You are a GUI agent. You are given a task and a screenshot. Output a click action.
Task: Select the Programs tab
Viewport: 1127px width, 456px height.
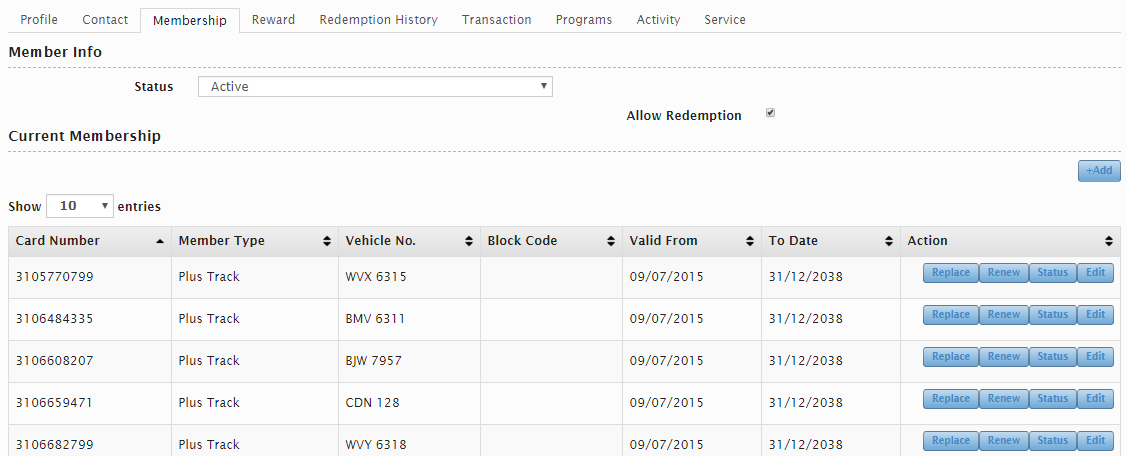584,20
